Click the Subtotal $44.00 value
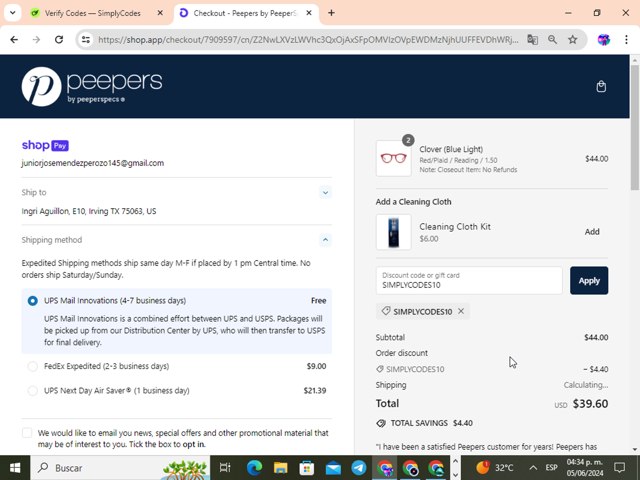This screenshot has height=480, width=640. 596,338
